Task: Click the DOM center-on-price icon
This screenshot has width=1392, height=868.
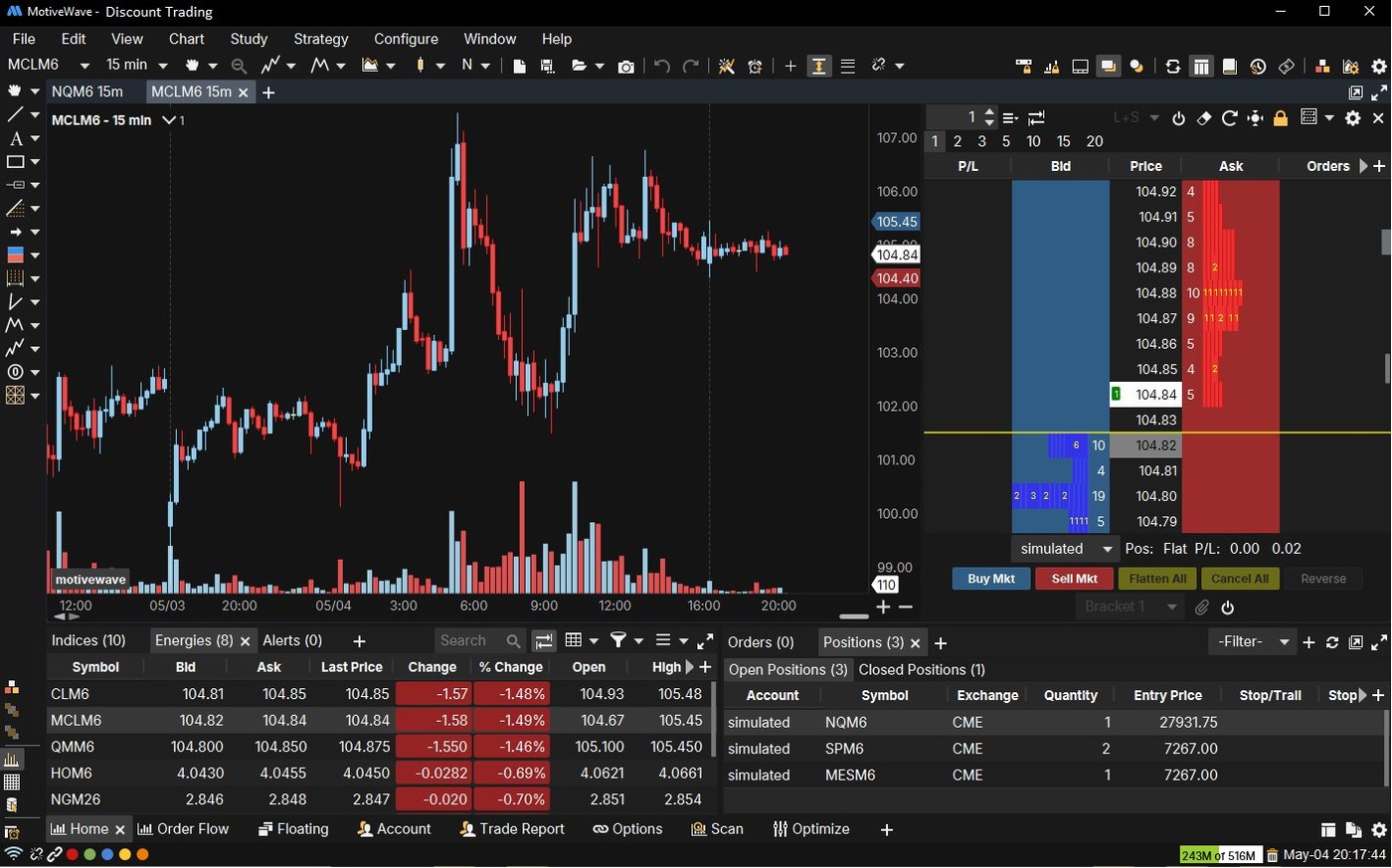Action: pyautogui.click(x=1256, y=117)
